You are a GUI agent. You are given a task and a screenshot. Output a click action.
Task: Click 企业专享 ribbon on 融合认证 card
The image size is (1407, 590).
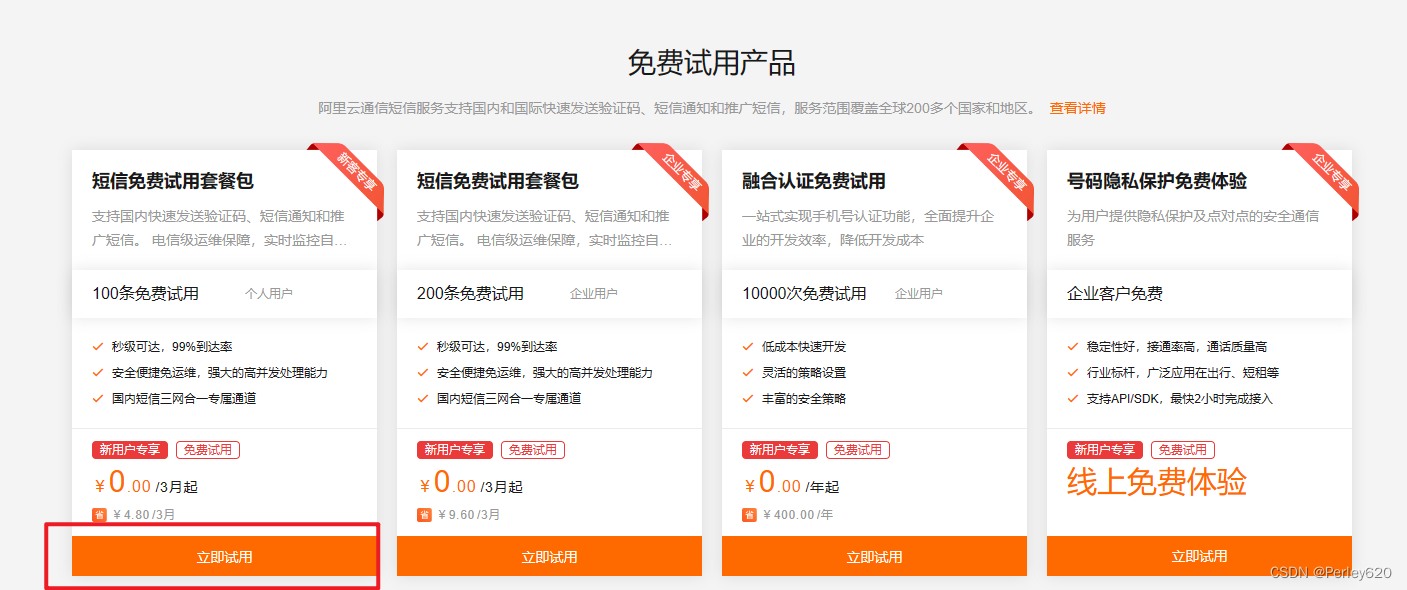(1001, 176)
